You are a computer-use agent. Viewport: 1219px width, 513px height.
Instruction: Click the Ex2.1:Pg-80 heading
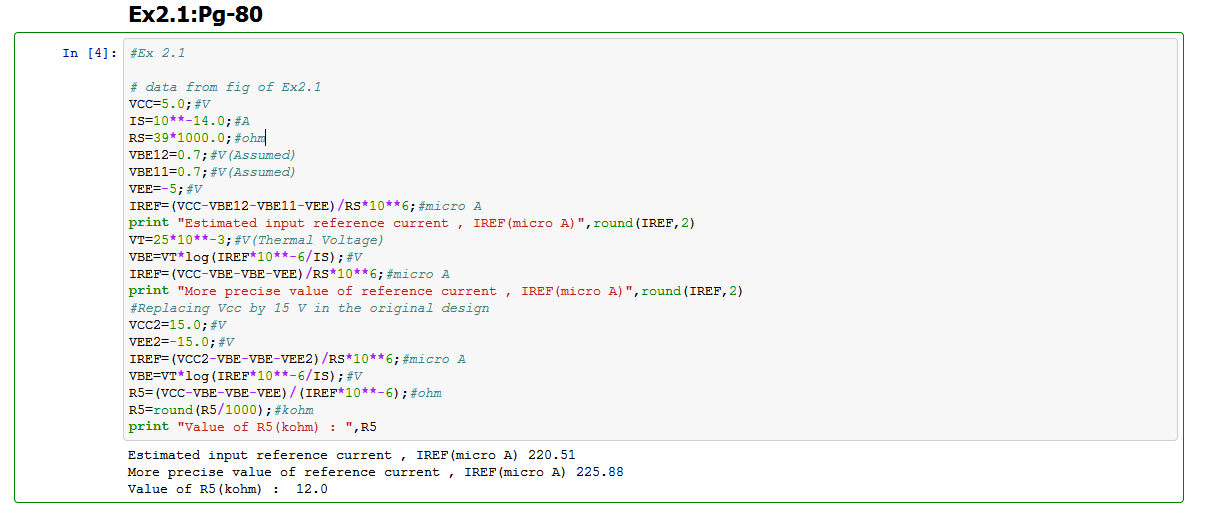[196, 15]
